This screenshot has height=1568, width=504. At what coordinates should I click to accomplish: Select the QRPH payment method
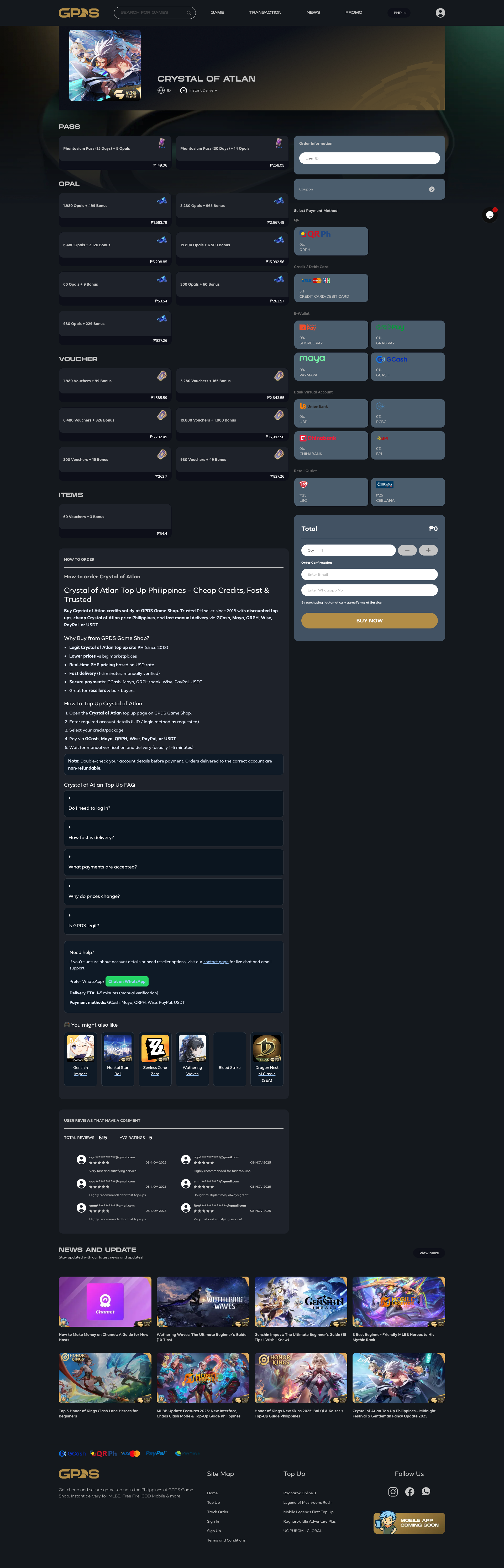[x=331, y=241]
